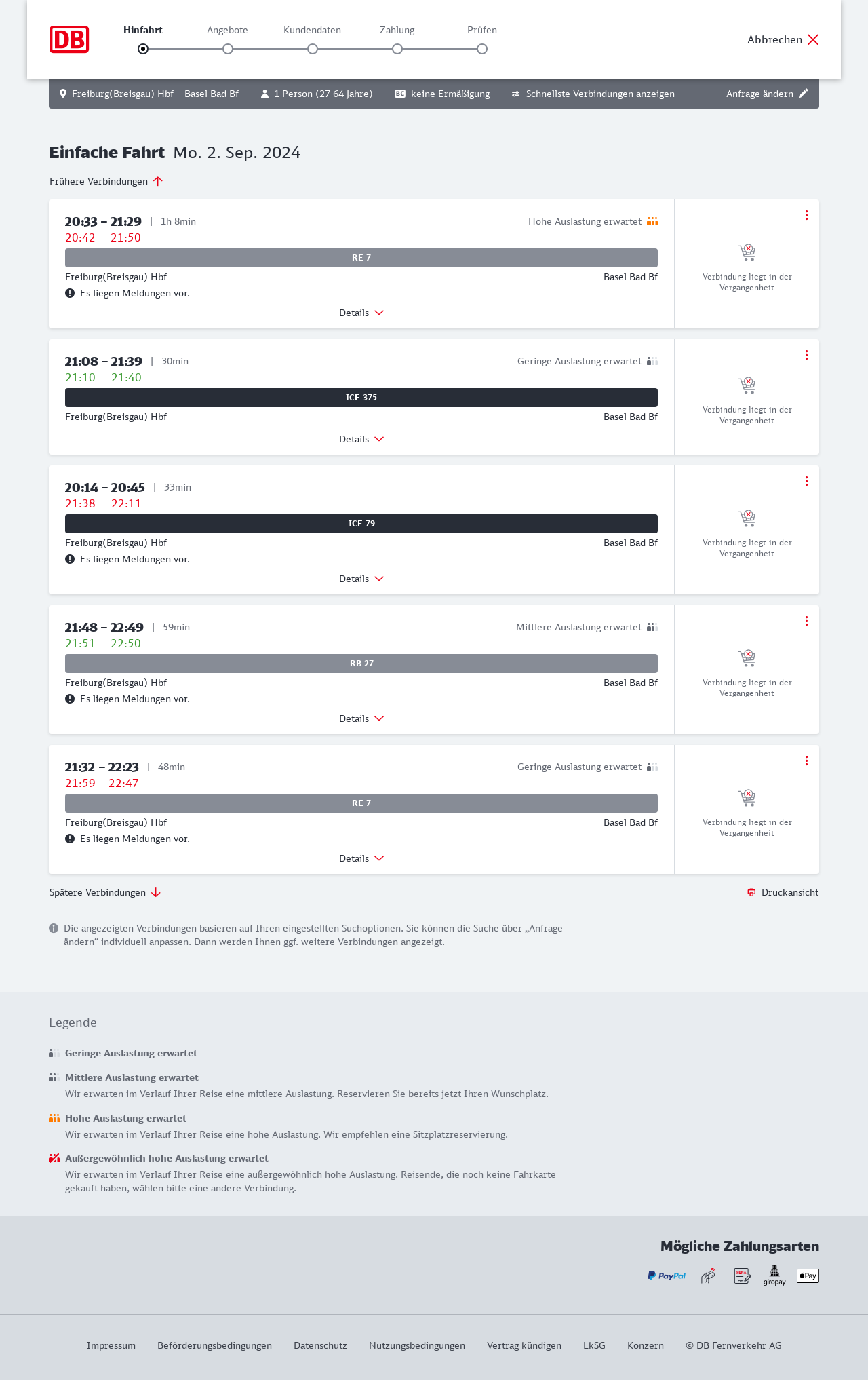The height and width of the screenshot is (1380, 868).
Task: Click the PayPal payment icon
Action: pos(666,1276)
